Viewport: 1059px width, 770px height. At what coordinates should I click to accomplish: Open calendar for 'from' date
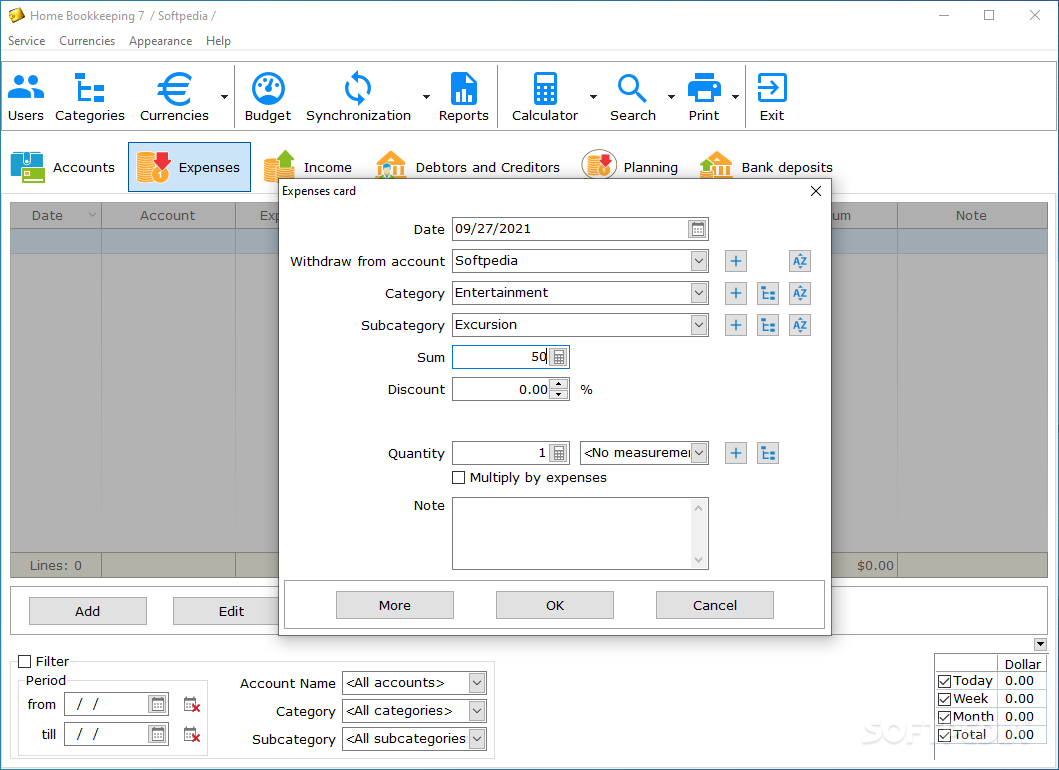tap(157, 704)
